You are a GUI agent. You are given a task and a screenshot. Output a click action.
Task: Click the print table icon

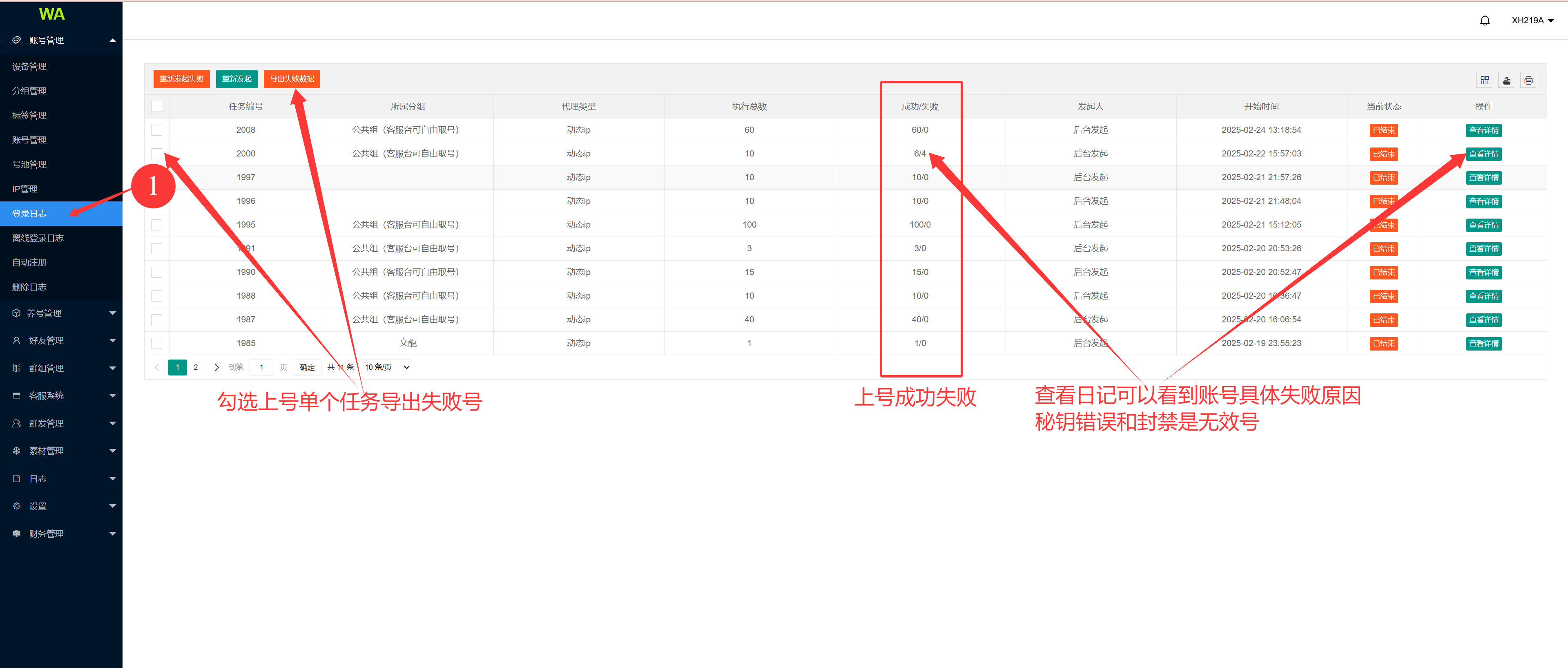point(1528,80)
